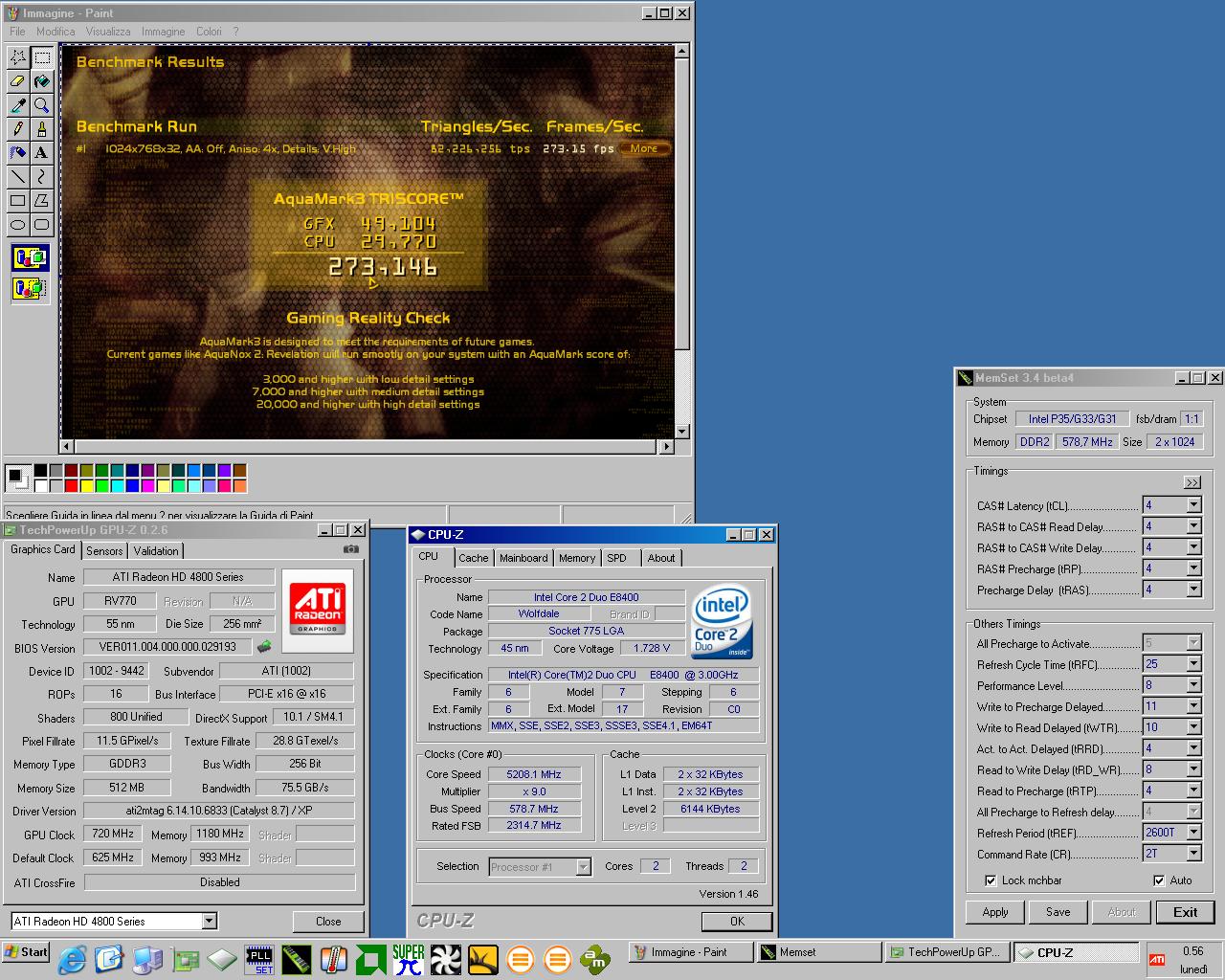Choose the opaque selection mode option
Viewport: 1225px width, 980px height.
[x=31, y=257]
